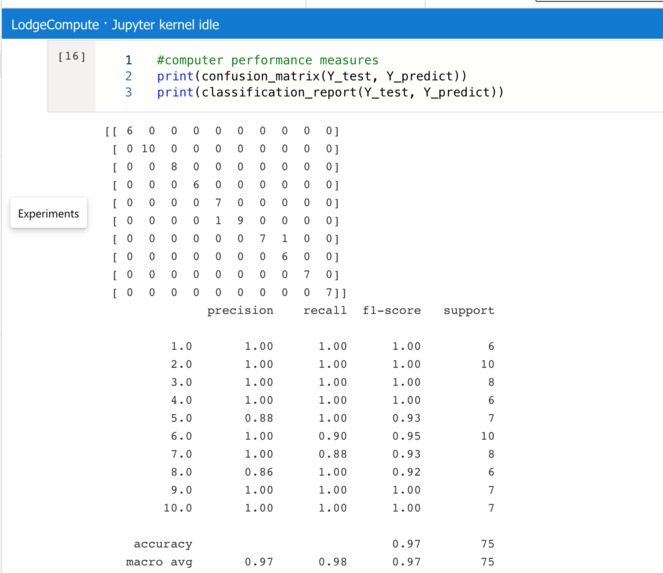This screenshot has height=573, width=663.
Task: Click the class label '5.0'
Action: click(181, 418)
